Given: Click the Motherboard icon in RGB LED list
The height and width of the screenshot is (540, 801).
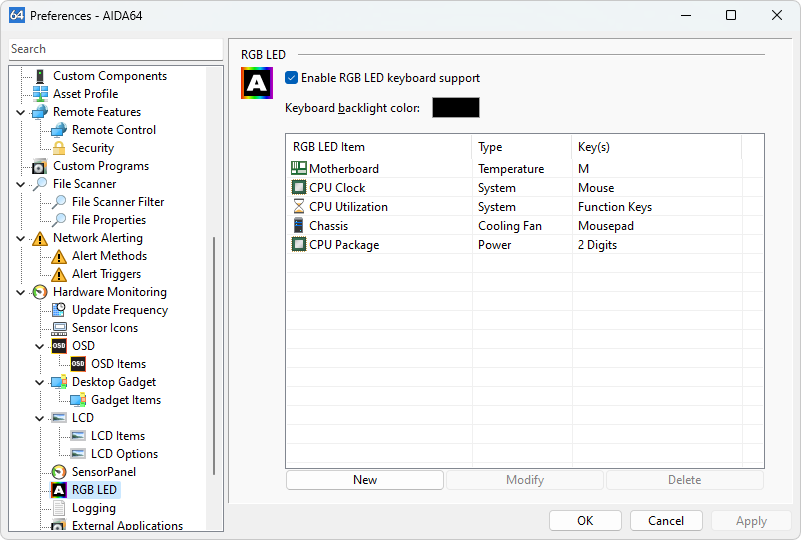Looking at the screenshot, I should tap(299, 169).
